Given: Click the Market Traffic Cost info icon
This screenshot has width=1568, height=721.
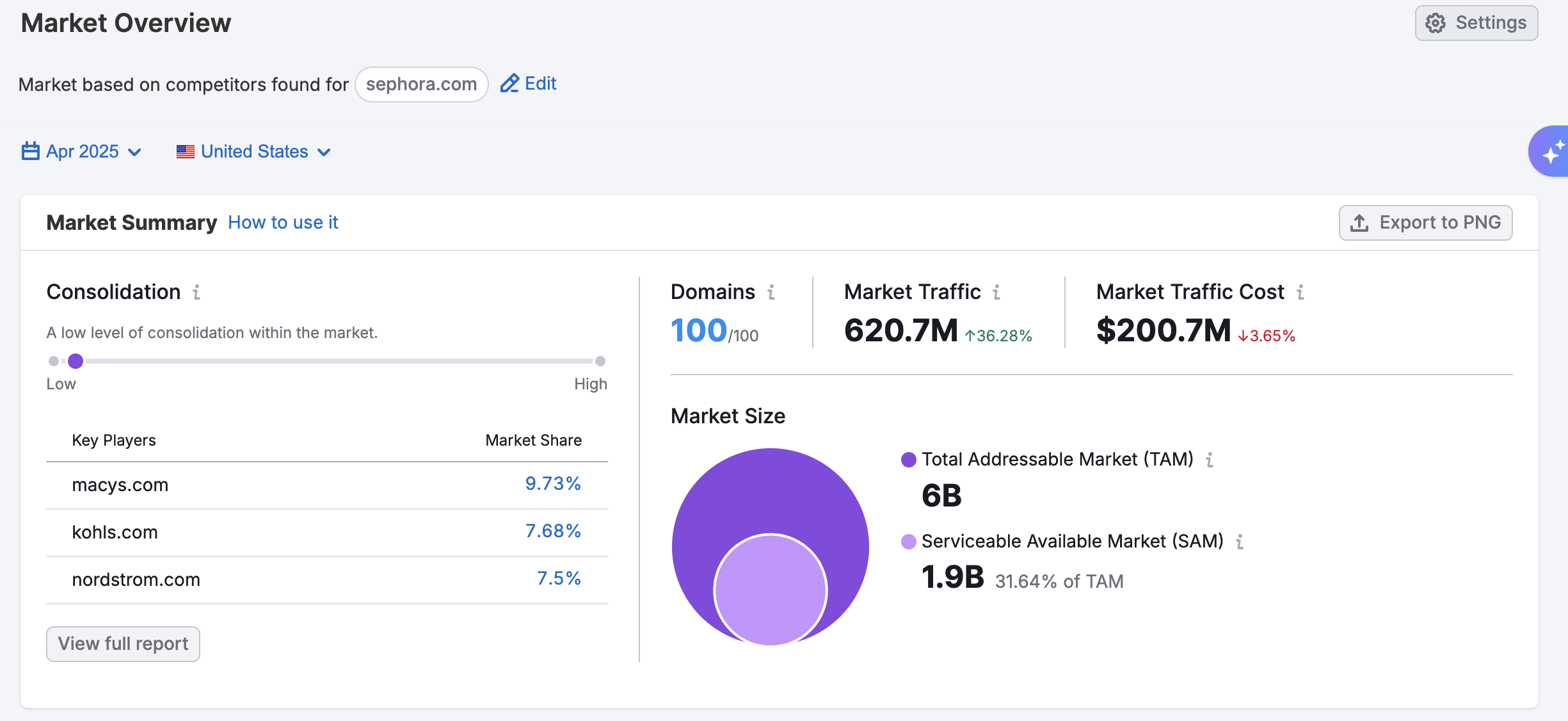Looking at the screenshot, I should click(1300, 292).
